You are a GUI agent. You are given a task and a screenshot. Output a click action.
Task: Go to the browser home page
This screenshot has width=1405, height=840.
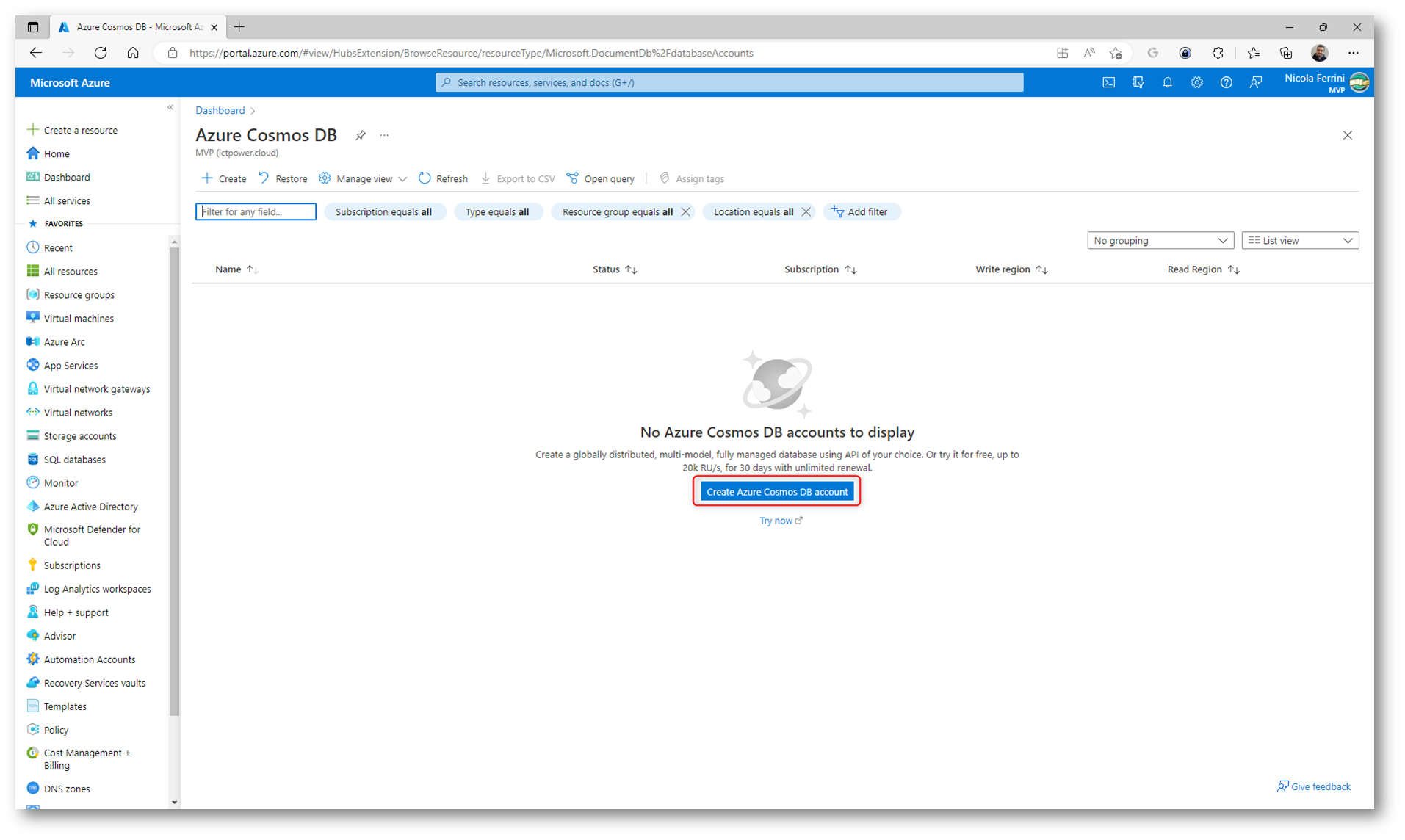pos(133,53)
